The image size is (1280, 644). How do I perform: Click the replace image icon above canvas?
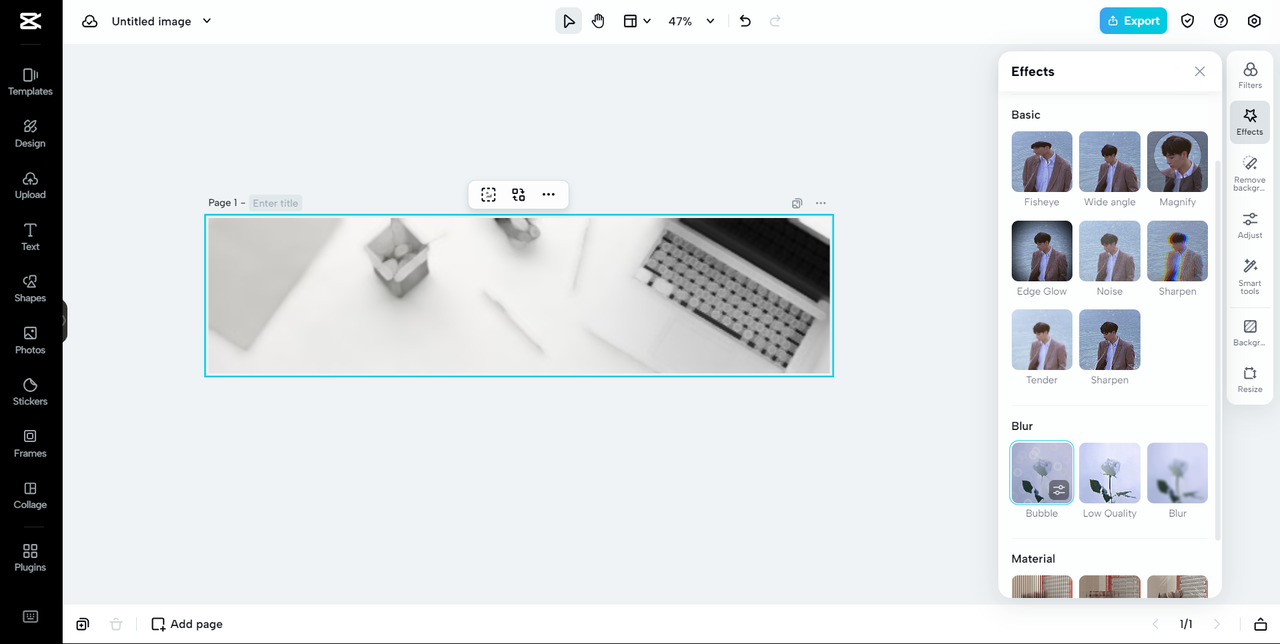[518, 195]
